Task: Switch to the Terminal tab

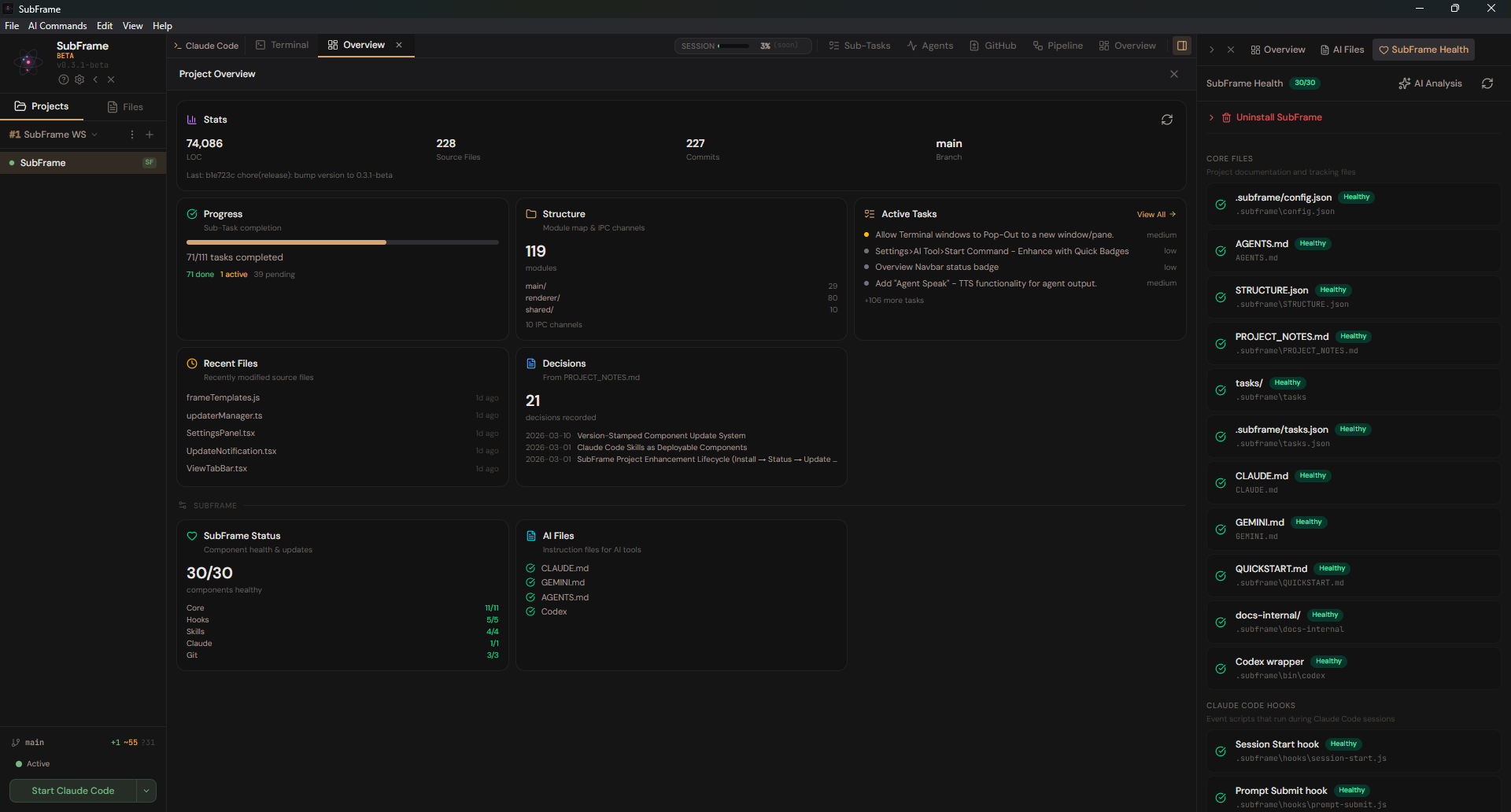Action: (282, 46)
